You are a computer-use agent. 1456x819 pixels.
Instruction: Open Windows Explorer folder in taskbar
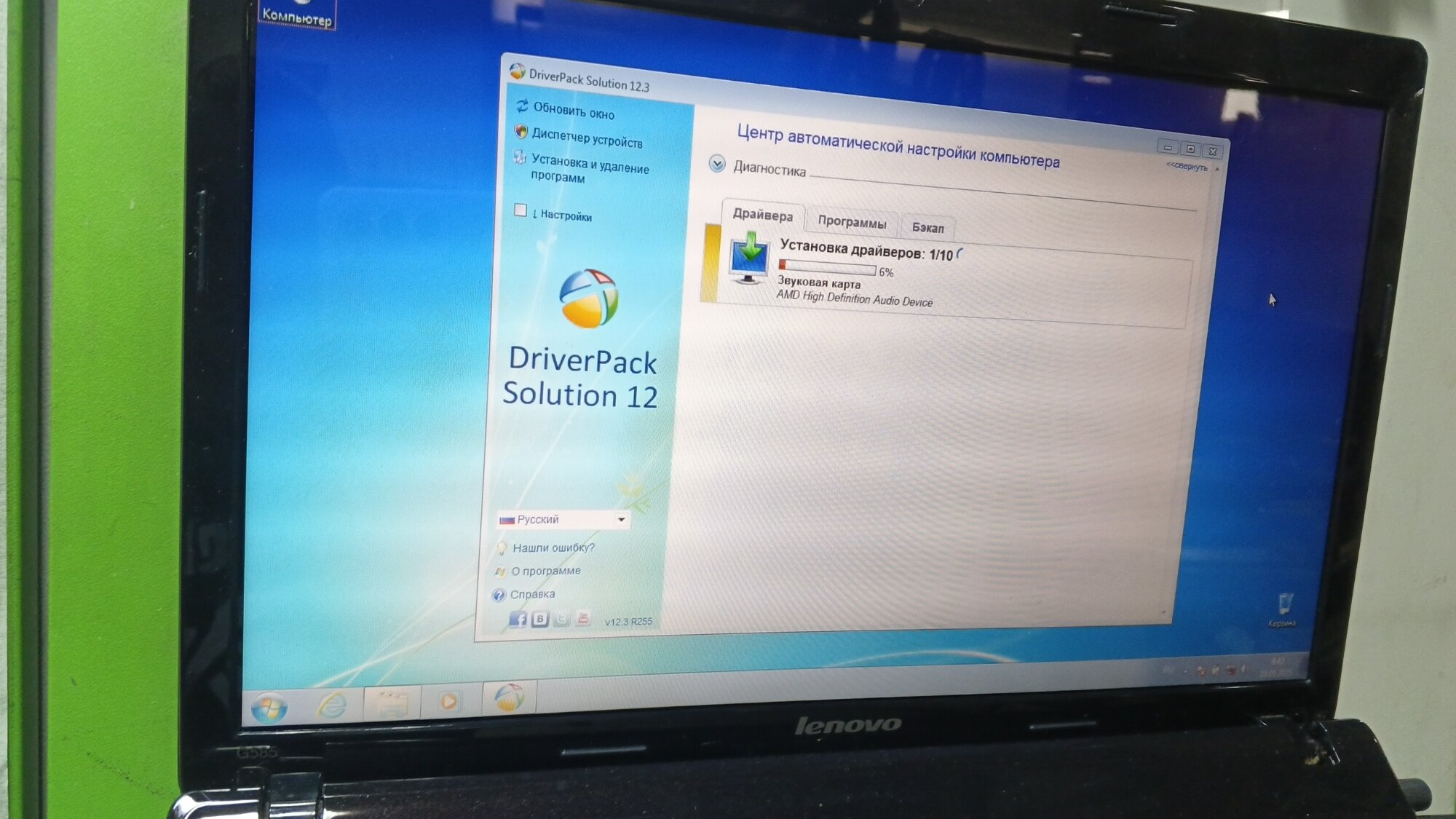pyautogui.click(x=392, y=703)
